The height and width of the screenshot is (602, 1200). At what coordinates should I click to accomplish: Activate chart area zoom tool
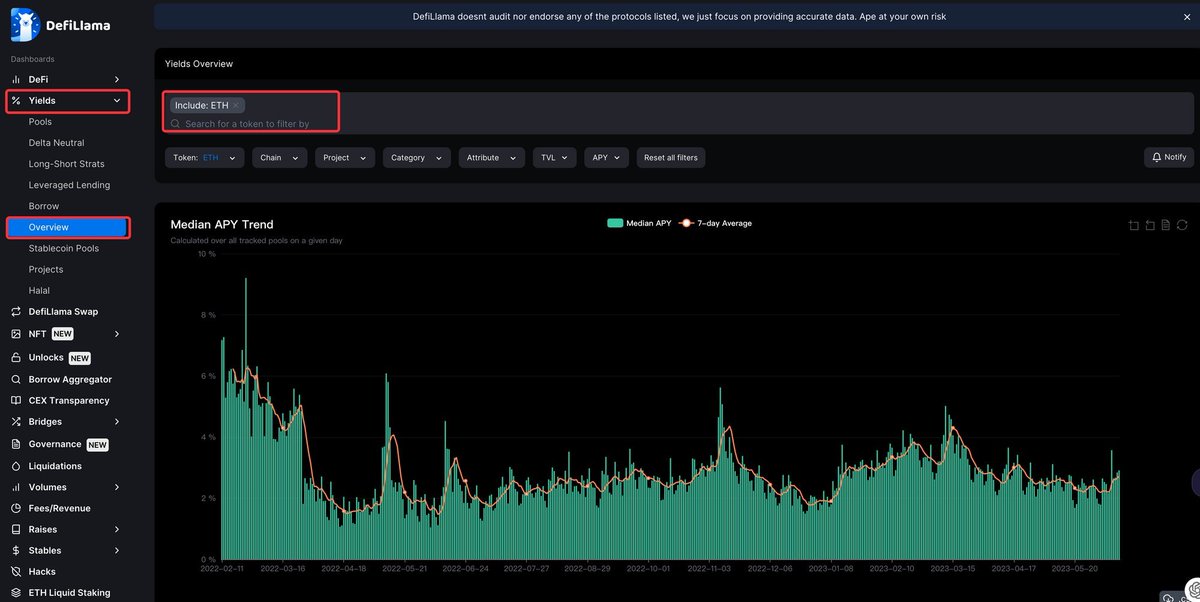coord(1133,225)
